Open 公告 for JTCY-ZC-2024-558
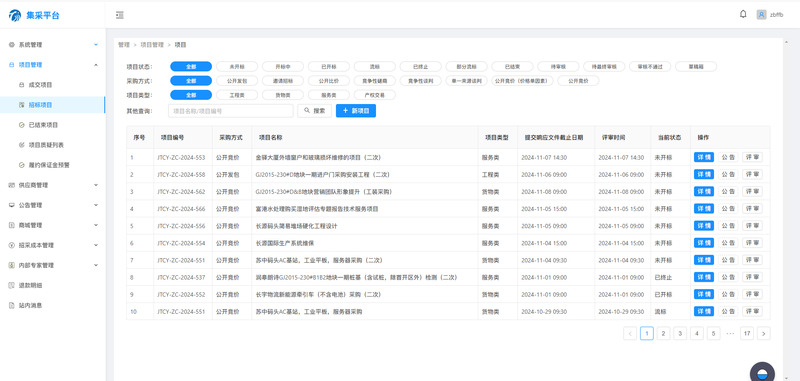 pos(728,174)
